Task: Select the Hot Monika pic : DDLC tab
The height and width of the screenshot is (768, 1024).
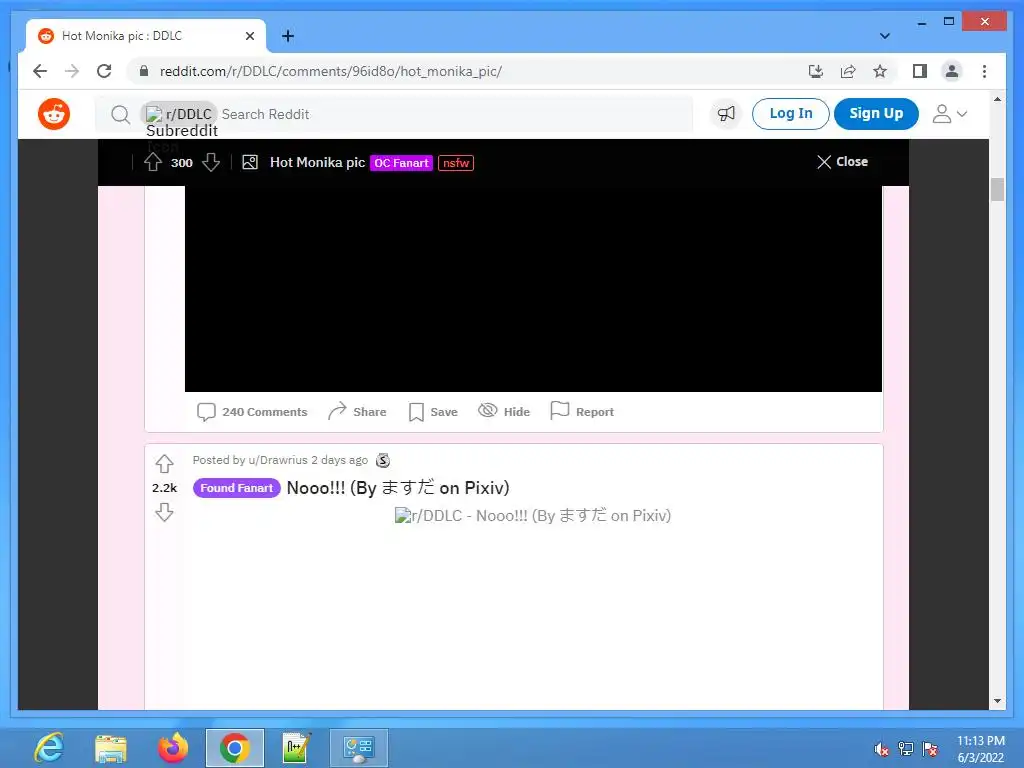Action: coord(146,36)
